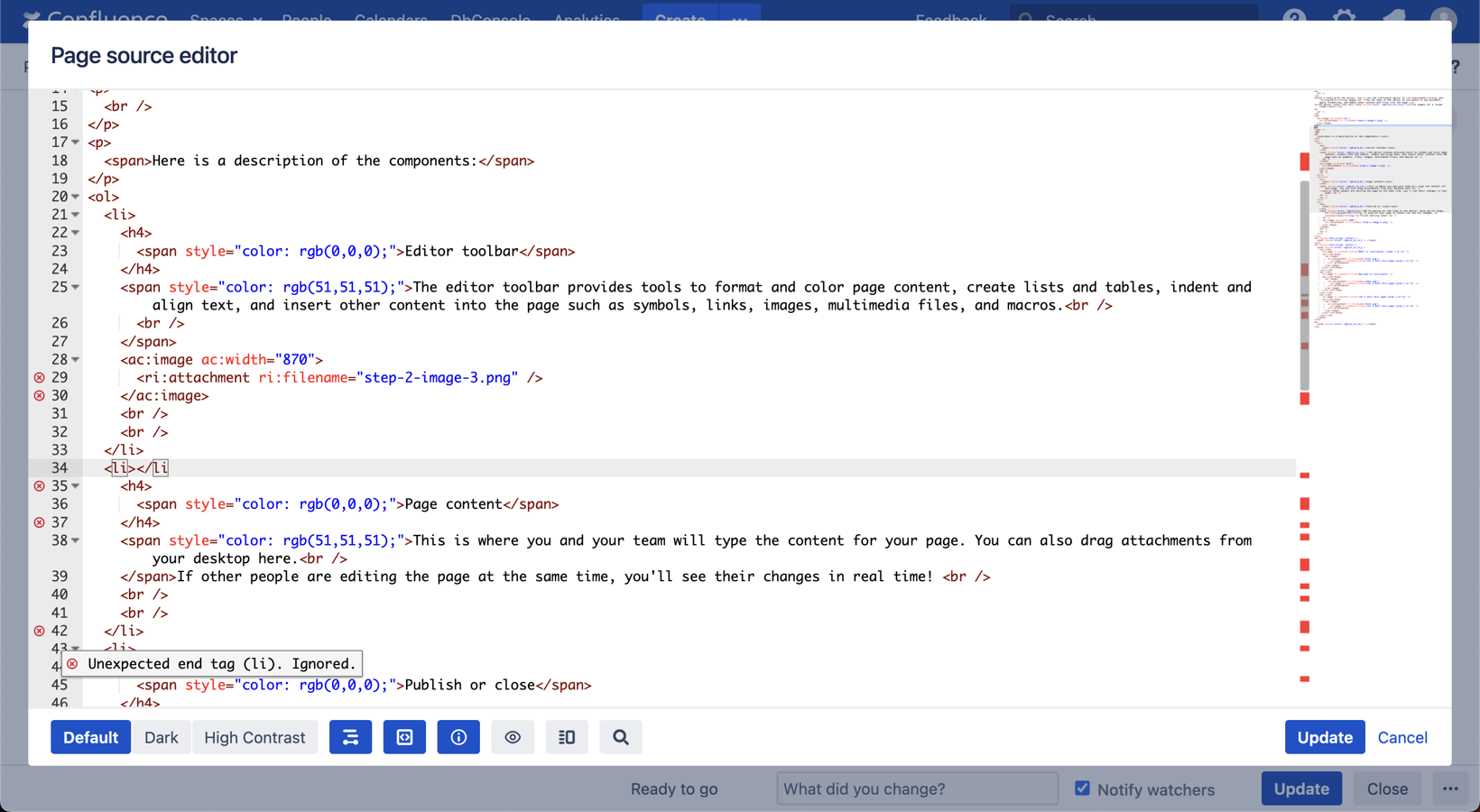Open the editor info panel
The width and height of the screenshot is (1480, 812).
[458, 737]
